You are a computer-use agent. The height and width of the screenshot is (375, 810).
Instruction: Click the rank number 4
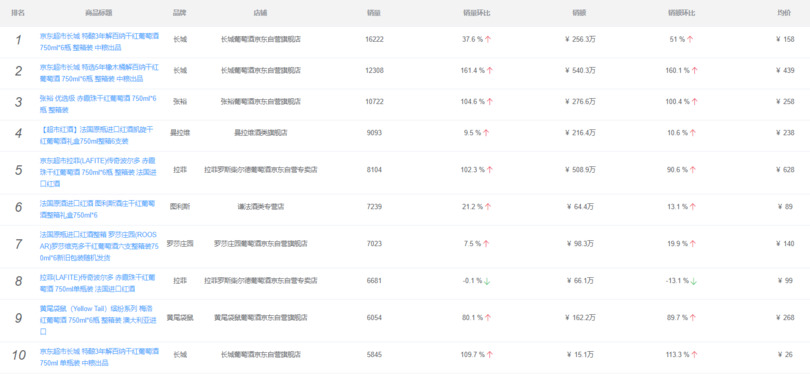coord(19,133)
